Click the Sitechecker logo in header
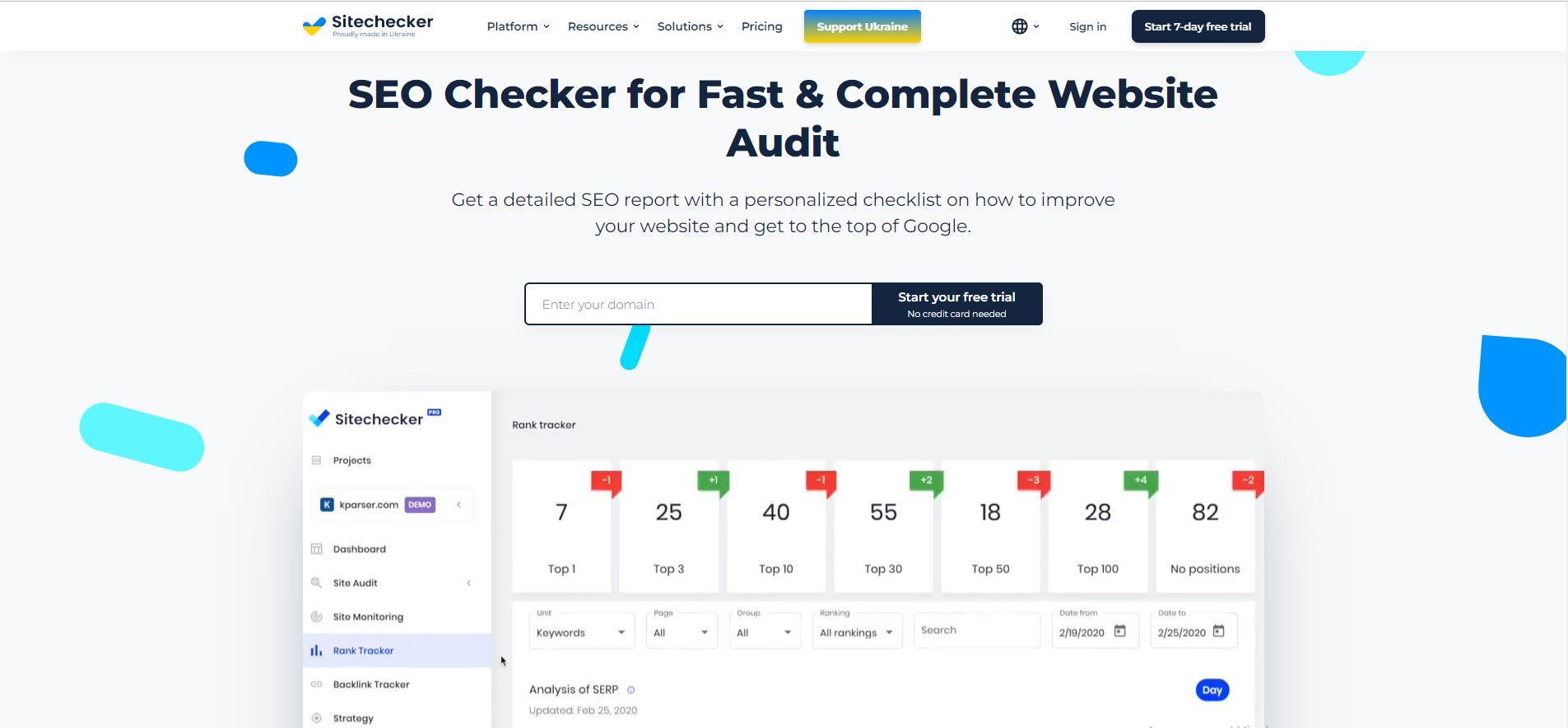 [x=368, y=26]
